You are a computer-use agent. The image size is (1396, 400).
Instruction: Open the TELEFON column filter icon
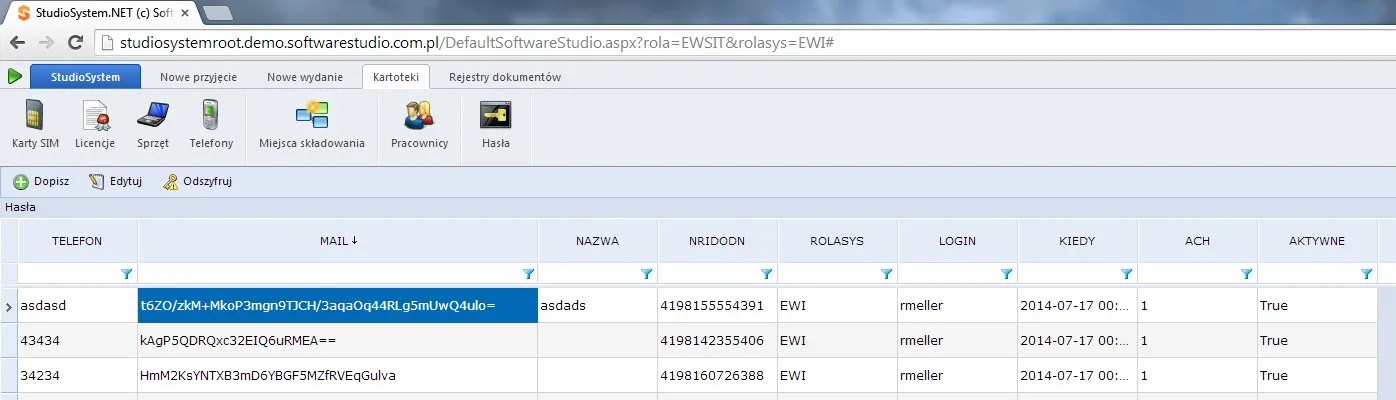click(x=127, y=273)
